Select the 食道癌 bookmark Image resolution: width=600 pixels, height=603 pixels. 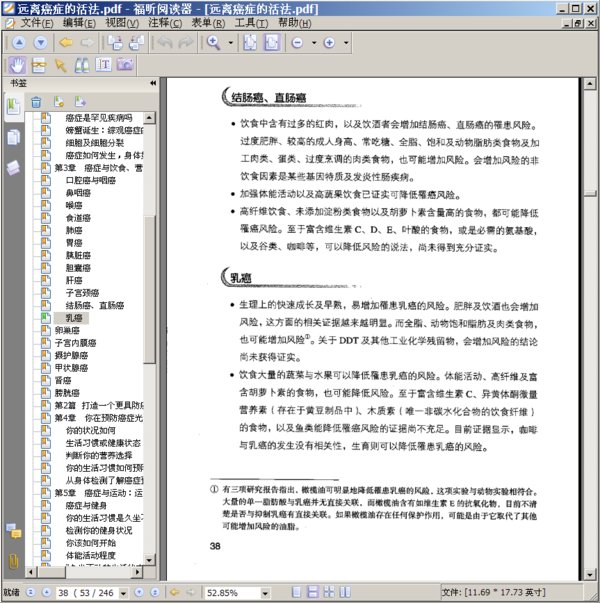(78, 218)
